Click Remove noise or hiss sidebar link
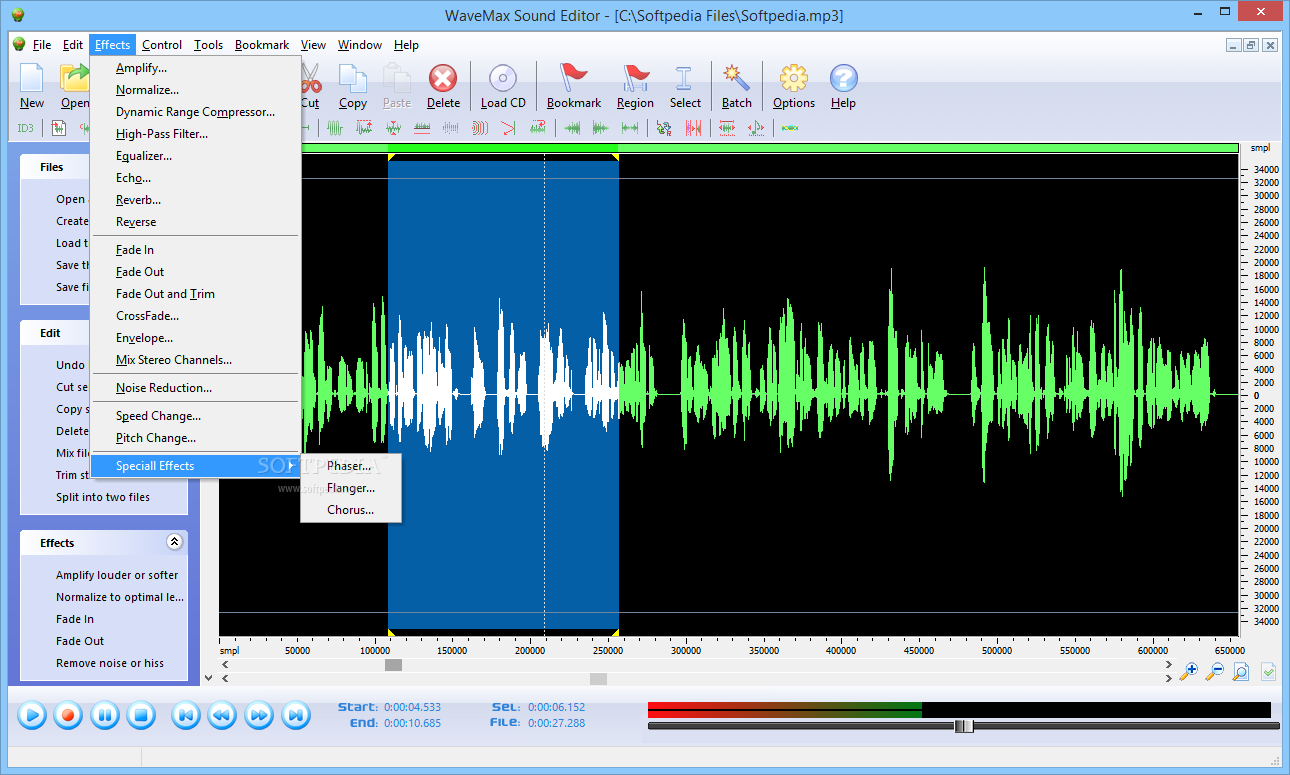 click(x=110, y=663)
